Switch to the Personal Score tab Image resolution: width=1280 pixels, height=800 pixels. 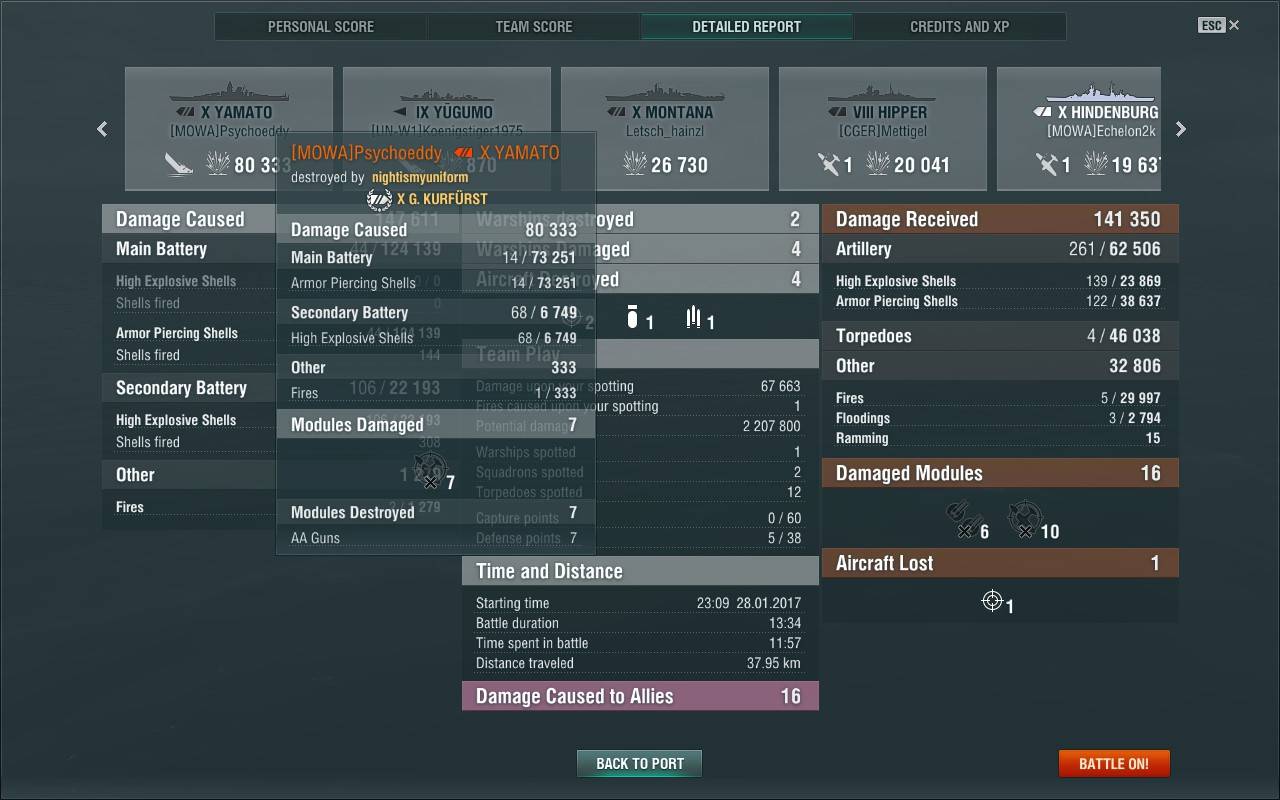pos(321,27)
